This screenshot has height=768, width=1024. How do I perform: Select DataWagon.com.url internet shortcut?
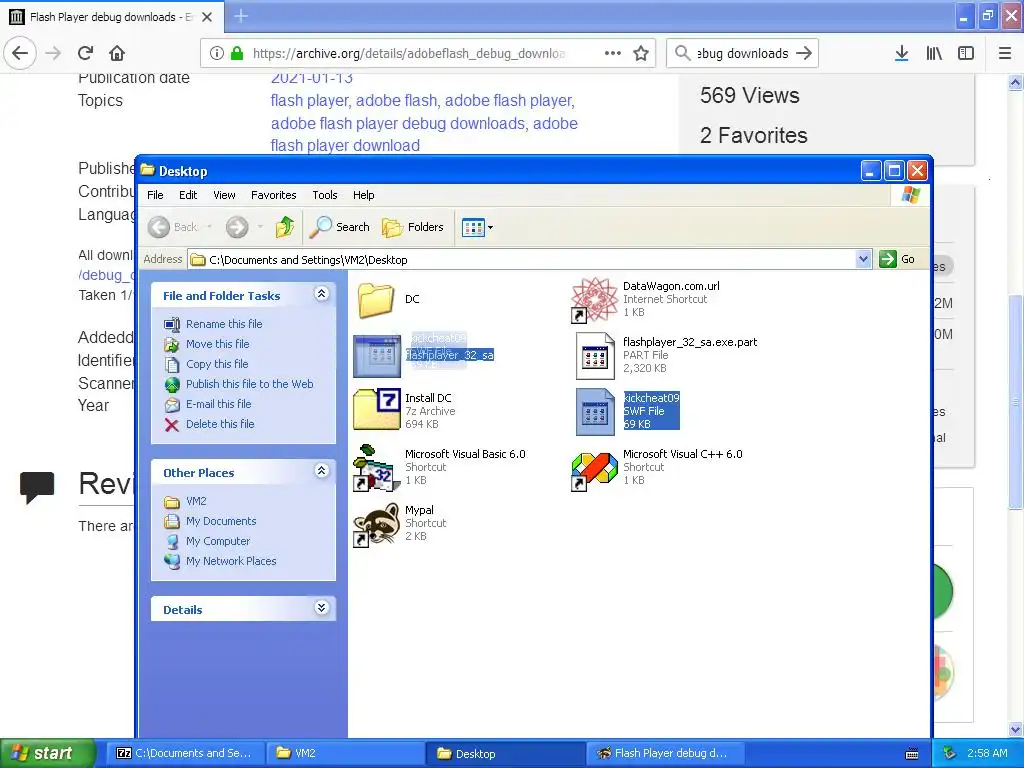645,299
